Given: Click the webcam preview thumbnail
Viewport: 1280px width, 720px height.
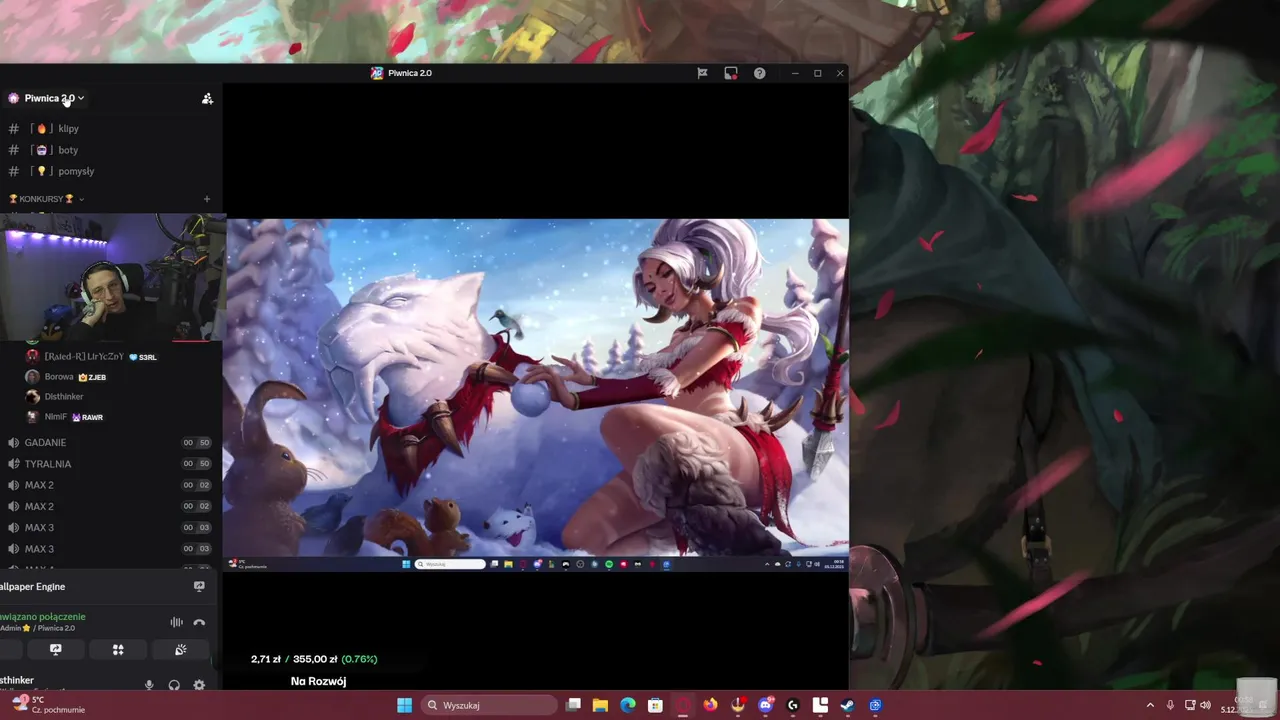Looking at the screenshot, I should (112, 277).
